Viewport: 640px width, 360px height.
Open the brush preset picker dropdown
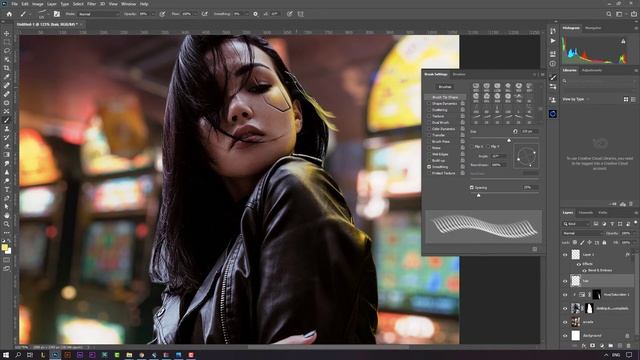48,14
